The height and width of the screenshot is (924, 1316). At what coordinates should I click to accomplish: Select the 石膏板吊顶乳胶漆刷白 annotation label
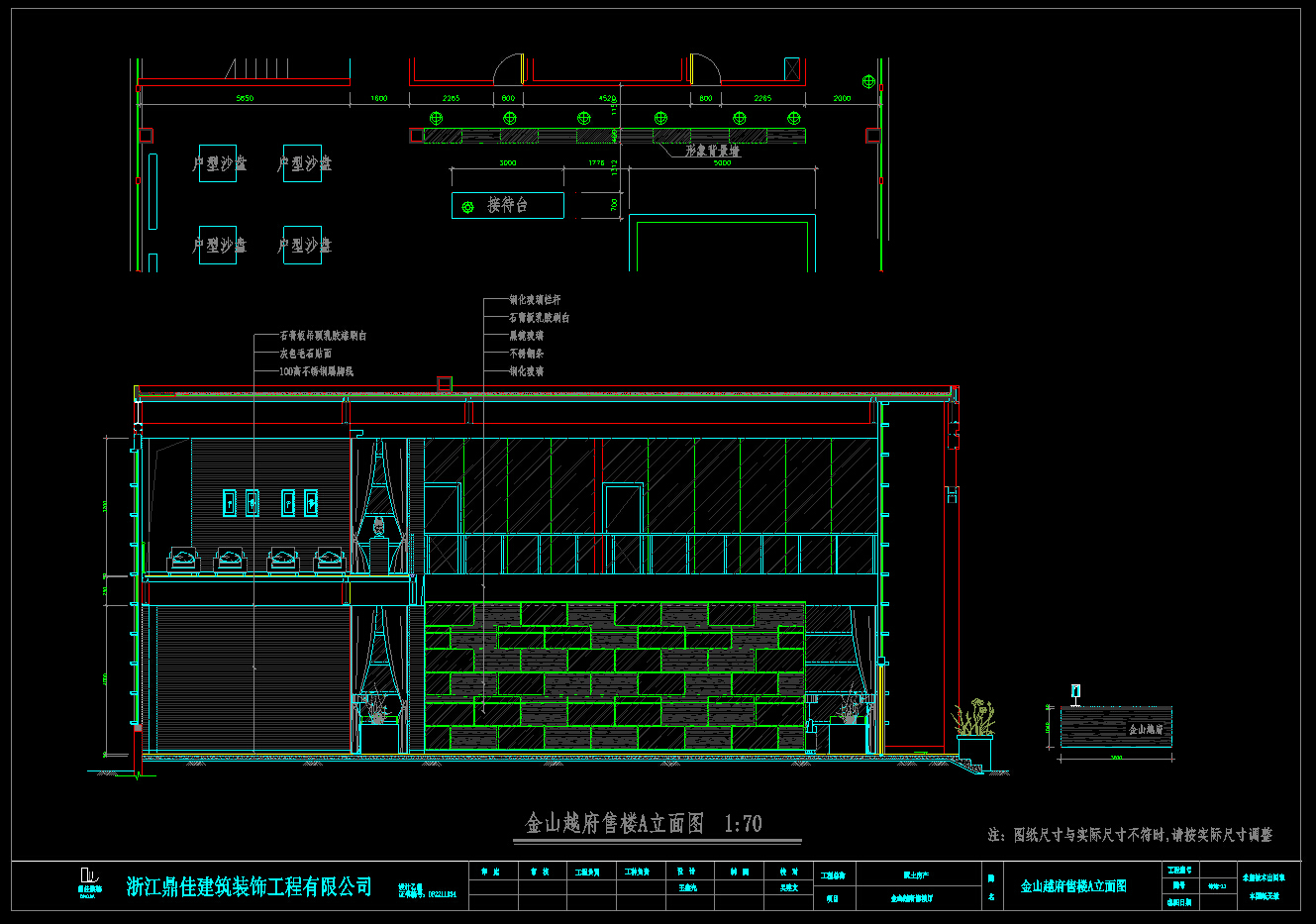[x=324, y=336]
